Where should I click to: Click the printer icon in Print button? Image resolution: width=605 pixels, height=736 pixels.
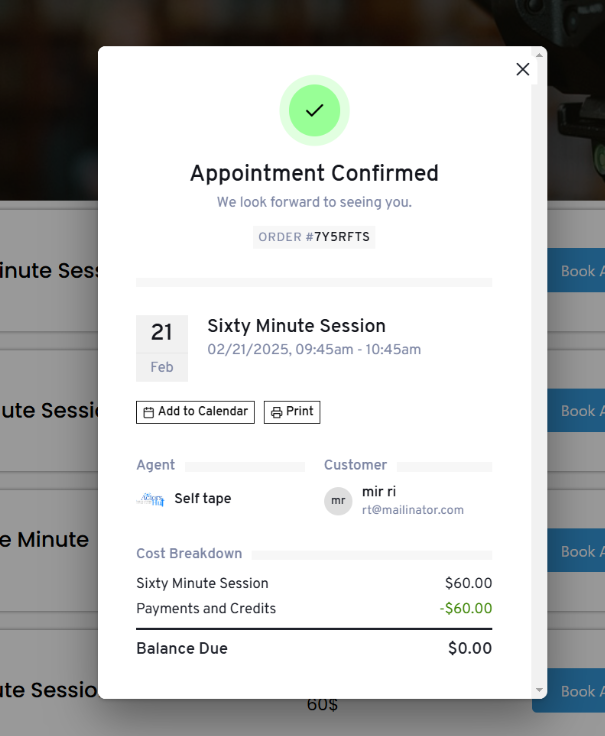(x=276, y=412)
